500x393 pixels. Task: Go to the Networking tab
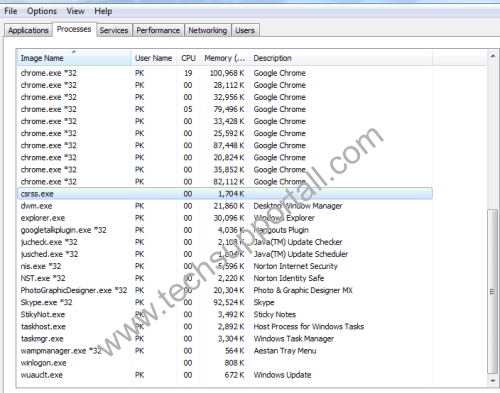point(208,30)
